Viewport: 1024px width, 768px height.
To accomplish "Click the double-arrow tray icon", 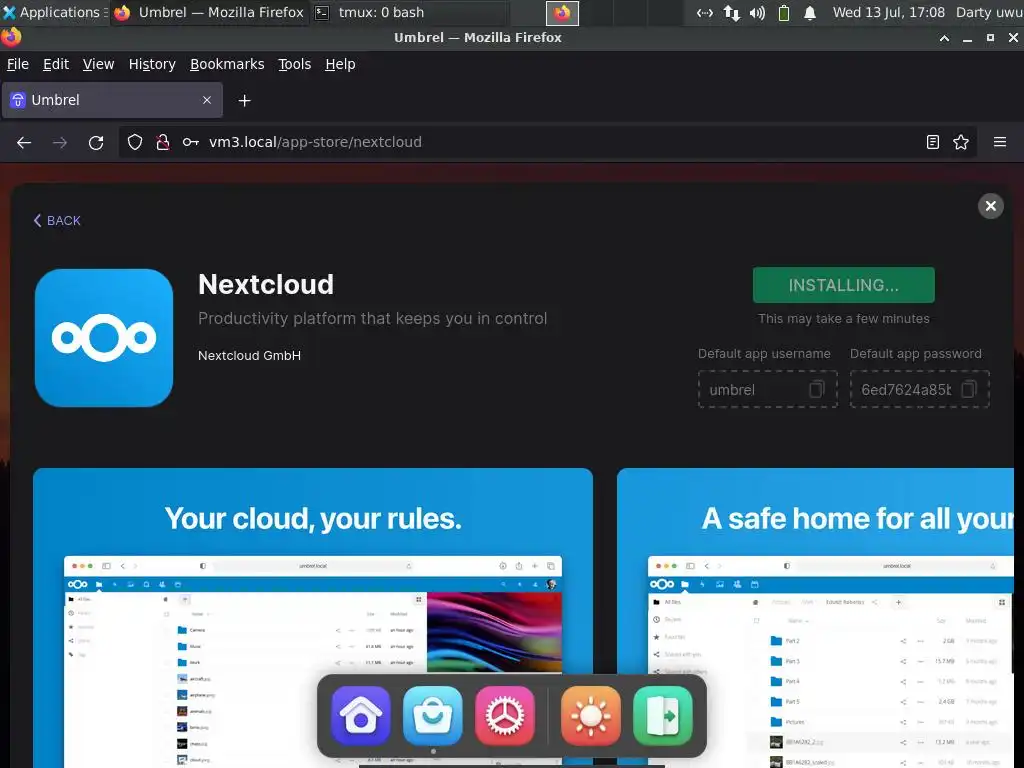I will point(705,13).
